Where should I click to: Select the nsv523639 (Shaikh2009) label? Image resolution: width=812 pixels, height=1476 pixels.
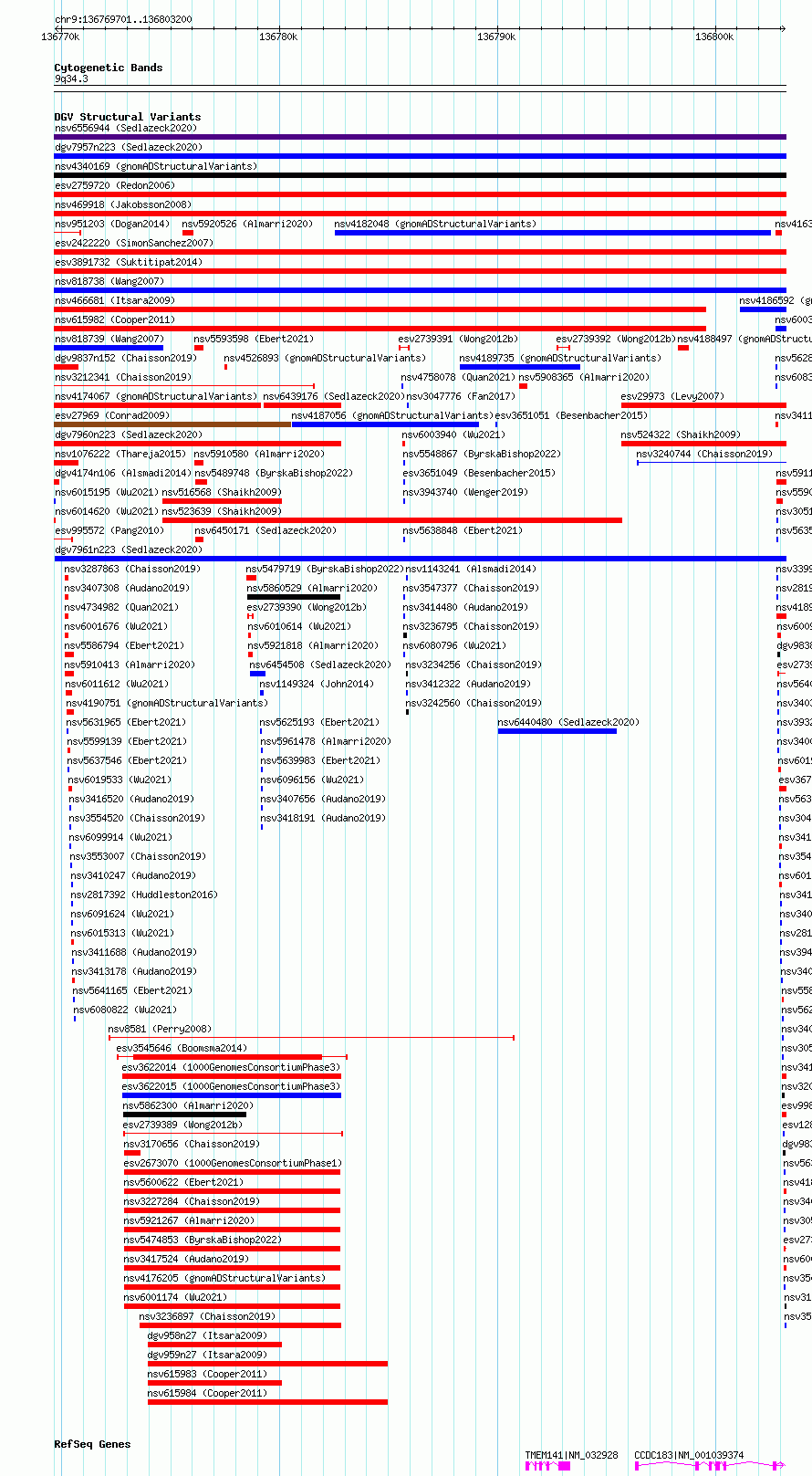223,511
